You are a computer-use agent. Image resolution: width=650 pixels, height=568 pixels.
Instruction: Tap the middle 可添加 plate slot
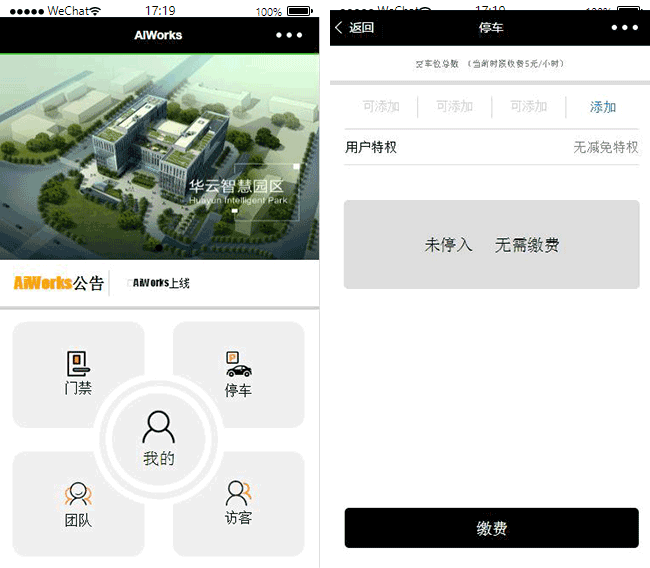click(x=454, y=107)
